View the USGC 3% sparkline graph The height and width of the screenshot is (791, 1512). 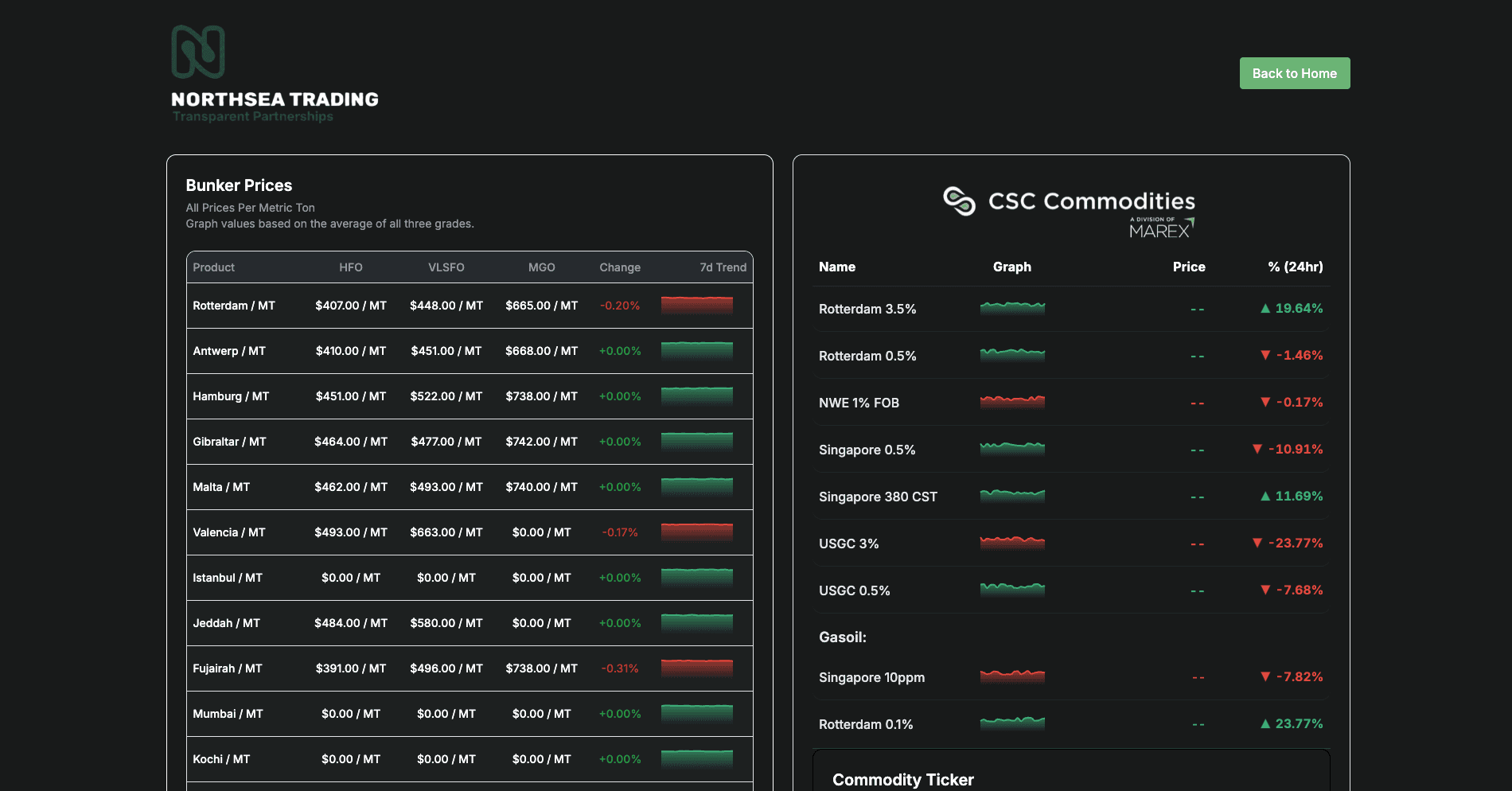pos(1012,542)
